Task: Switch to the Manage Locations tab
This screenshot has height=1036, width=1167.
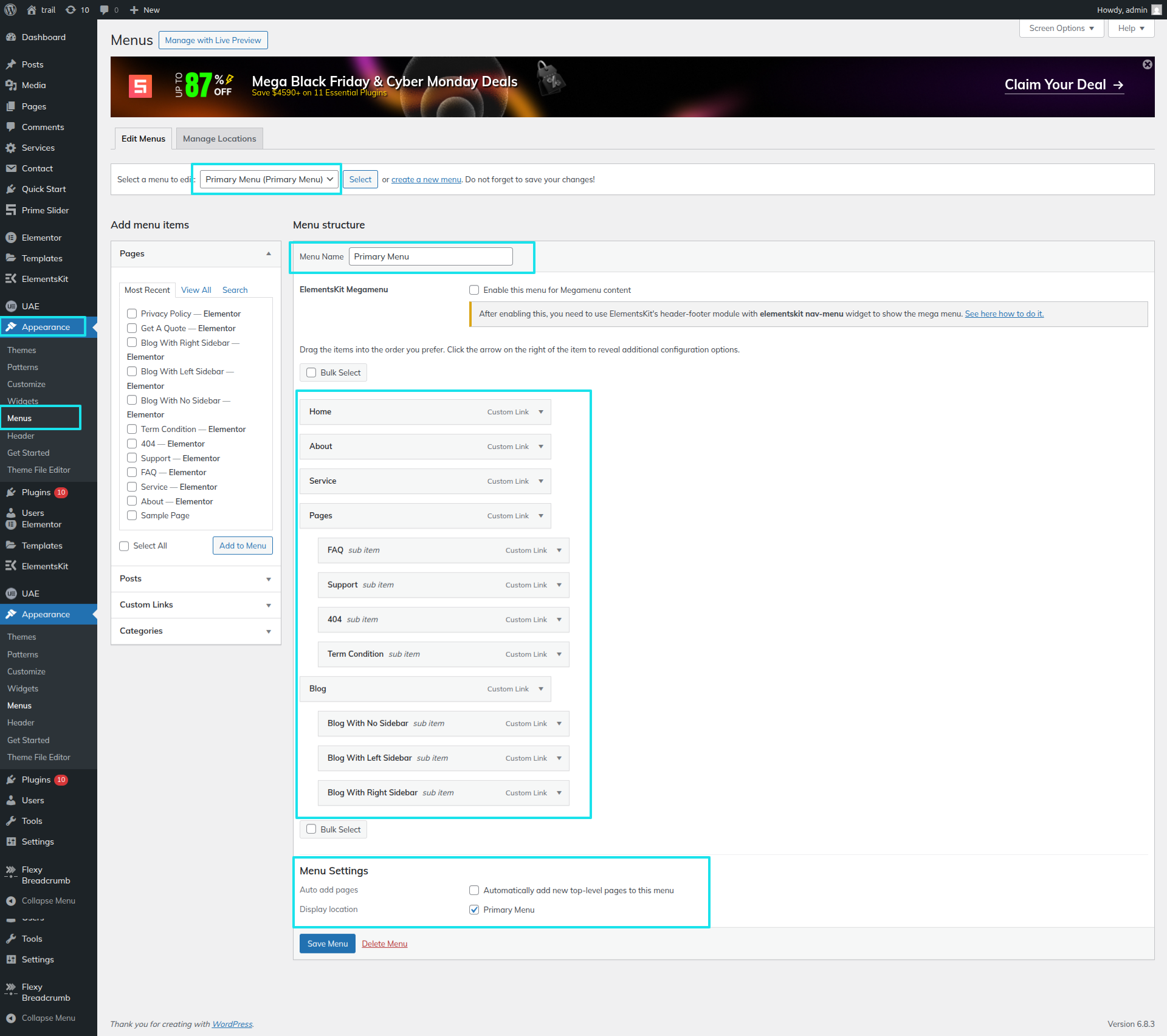Action: 219,139
